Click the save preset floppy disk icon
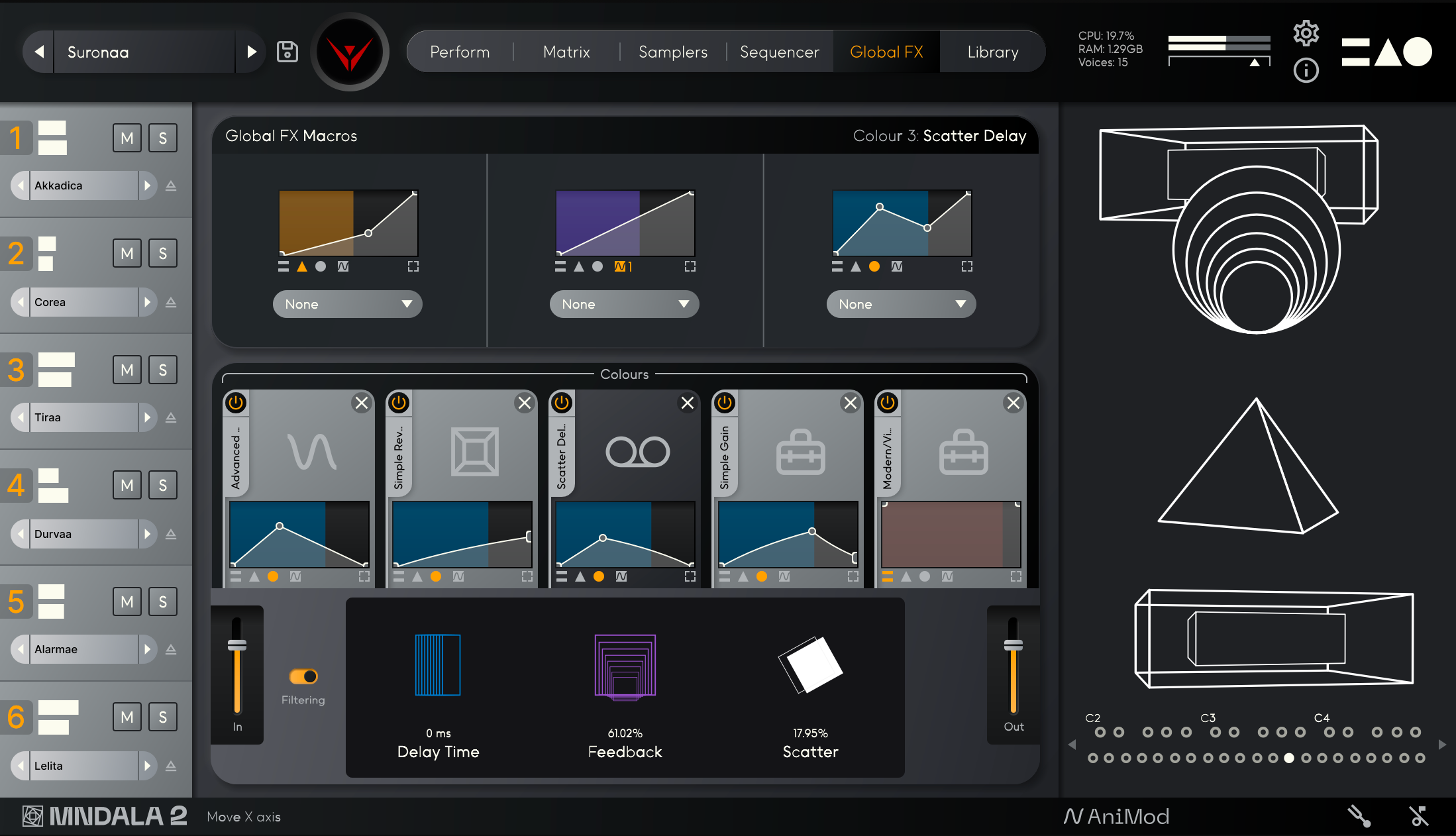Image resolution: width=1456 pixels, height=836 pixels. 287,52
